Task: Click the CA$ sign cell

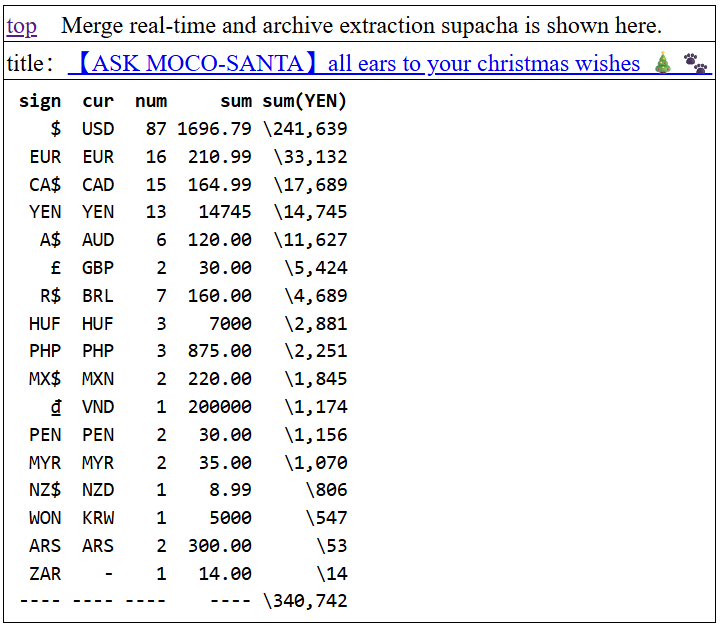Action: click(45, 185)
